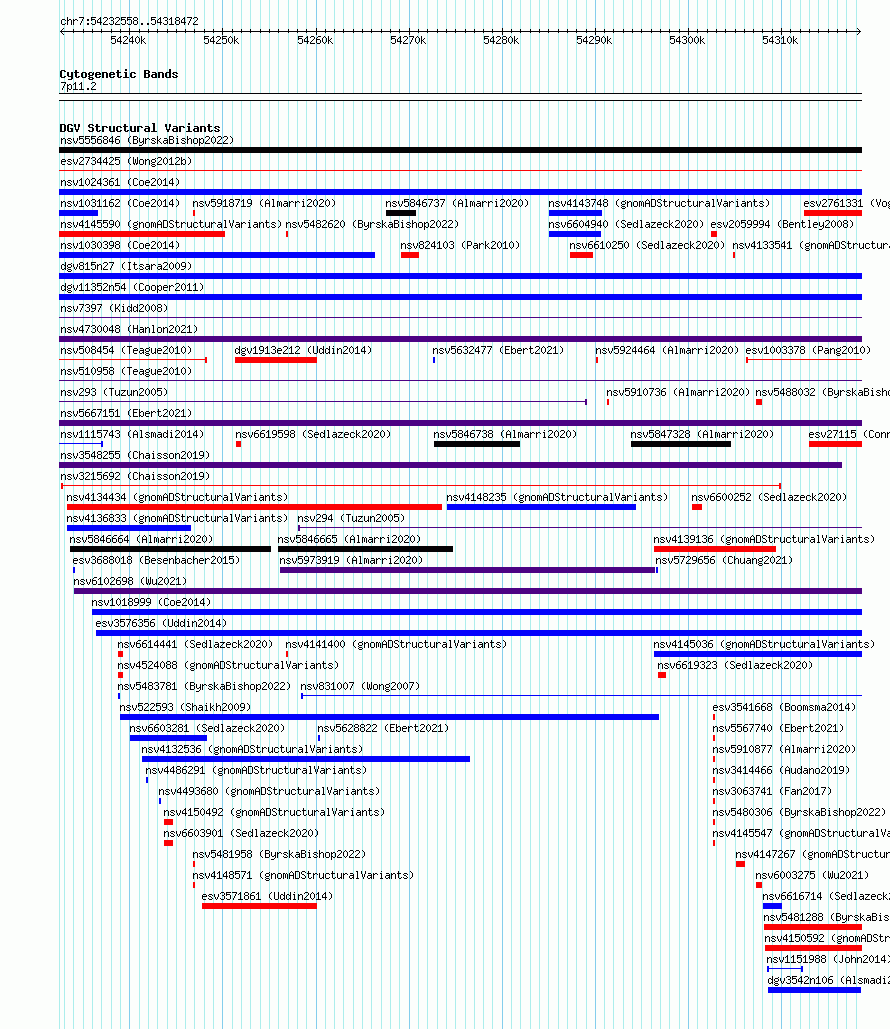The height and width of the screenshot is (1029, 890).
Task: Click the nsv5556846 (ByrskaBishop2022) variant label
Action: tap(146, 140)
